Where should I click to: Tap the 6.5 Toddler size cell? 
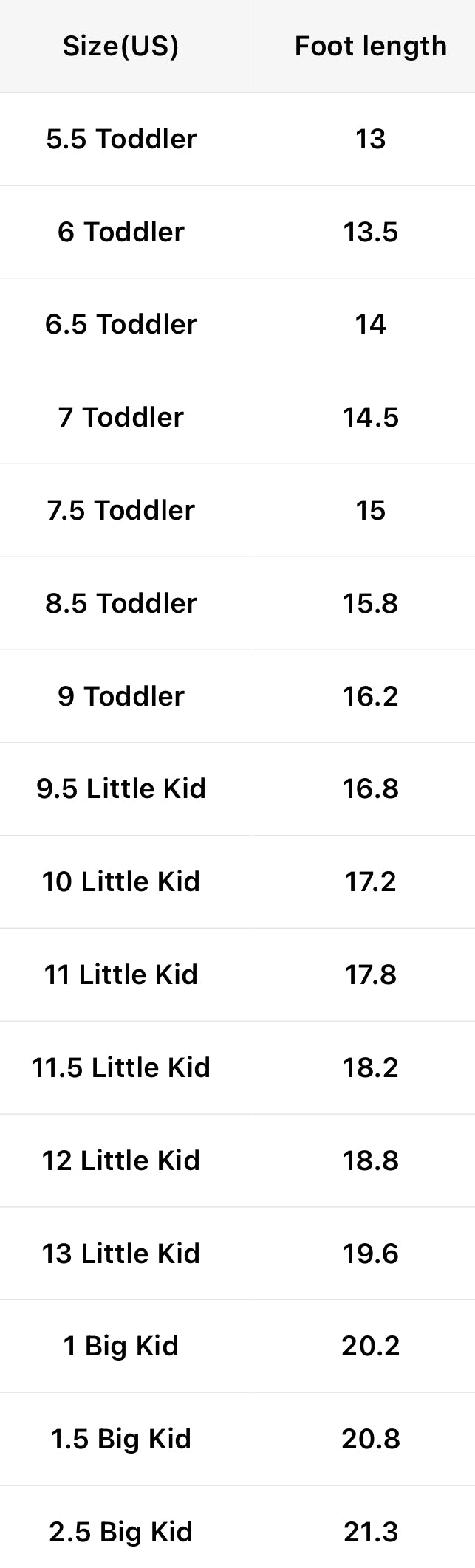(x=121, y=324)
